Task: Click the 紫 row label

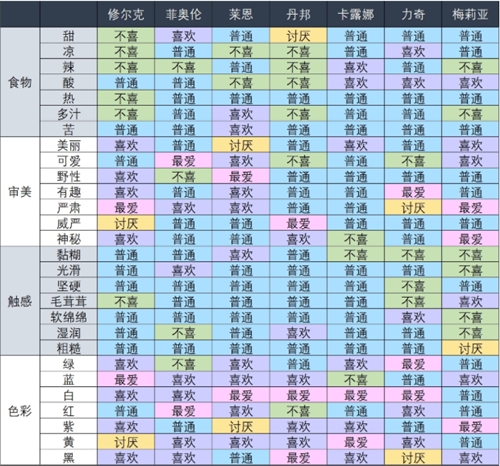Action: point(69,426)
